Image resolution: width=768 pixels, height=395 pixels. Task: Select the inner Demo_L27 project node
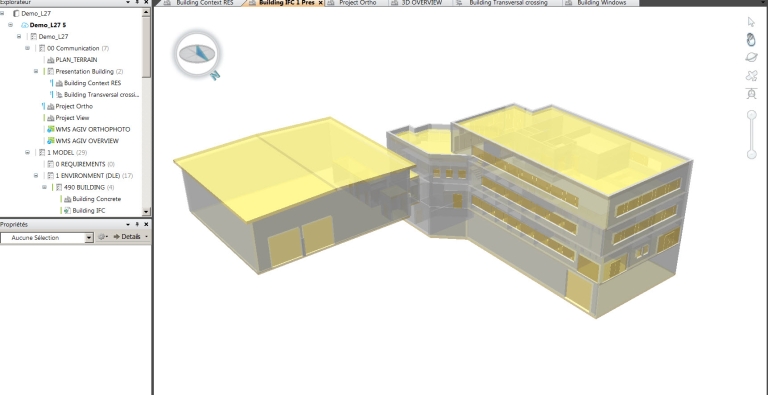pos(53,37)
